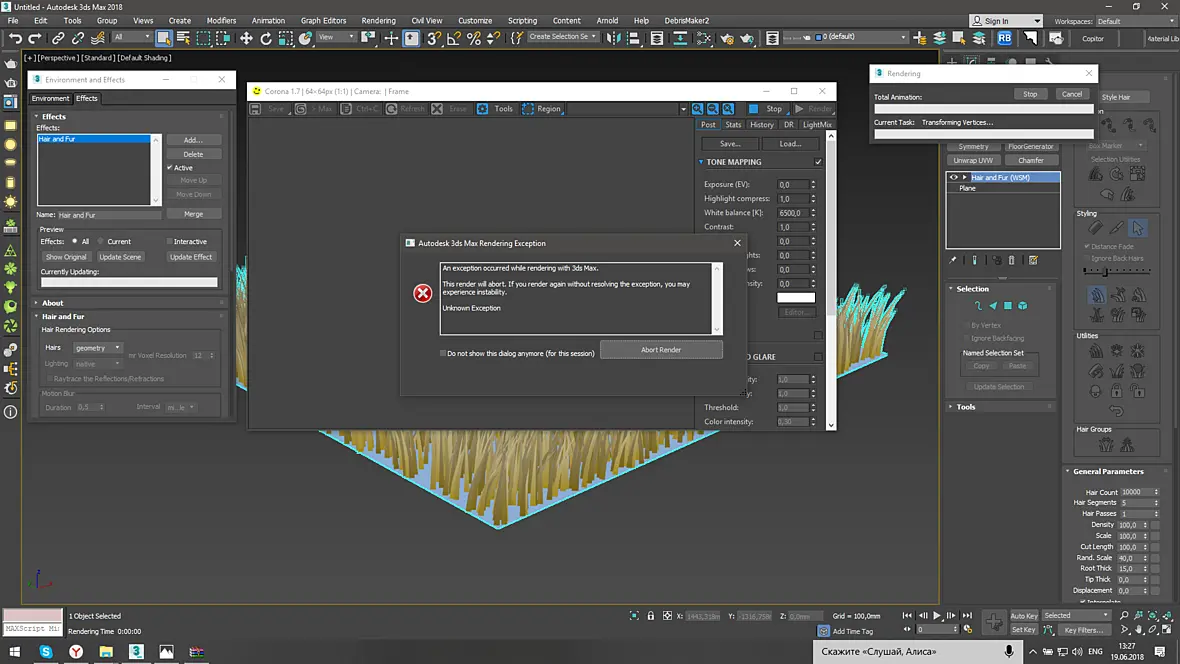Click the Lock hair utilities icon
The width and height of the screenshot is (1180, 664).
1117,391
